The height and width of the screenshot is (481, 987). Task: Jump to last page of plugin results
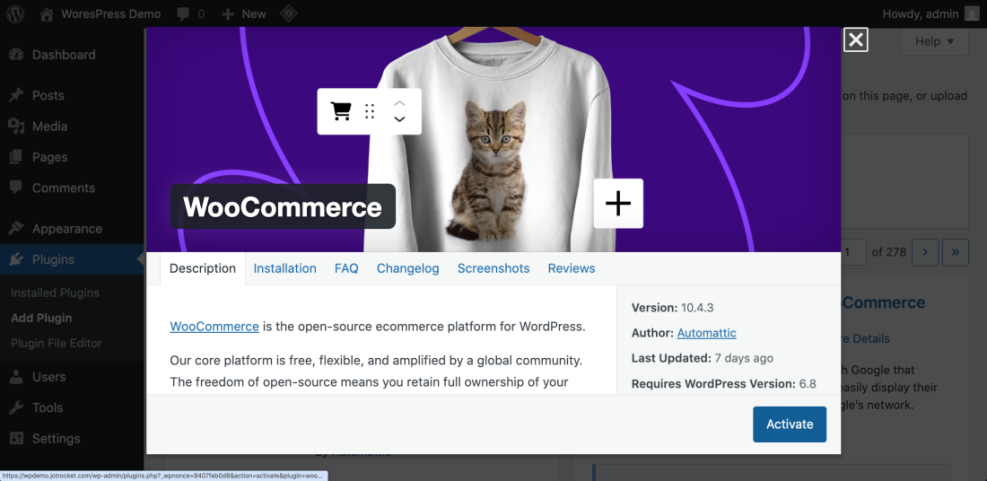pos(956,252)
